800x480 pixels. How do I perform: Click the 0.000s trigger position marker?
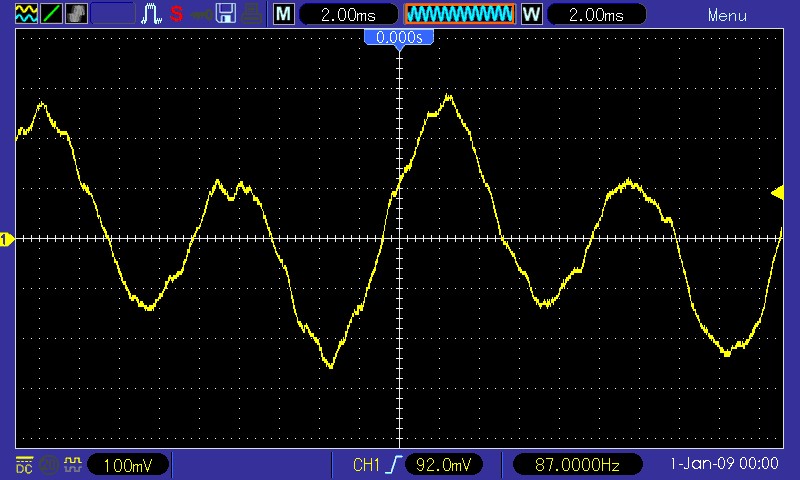399,38
